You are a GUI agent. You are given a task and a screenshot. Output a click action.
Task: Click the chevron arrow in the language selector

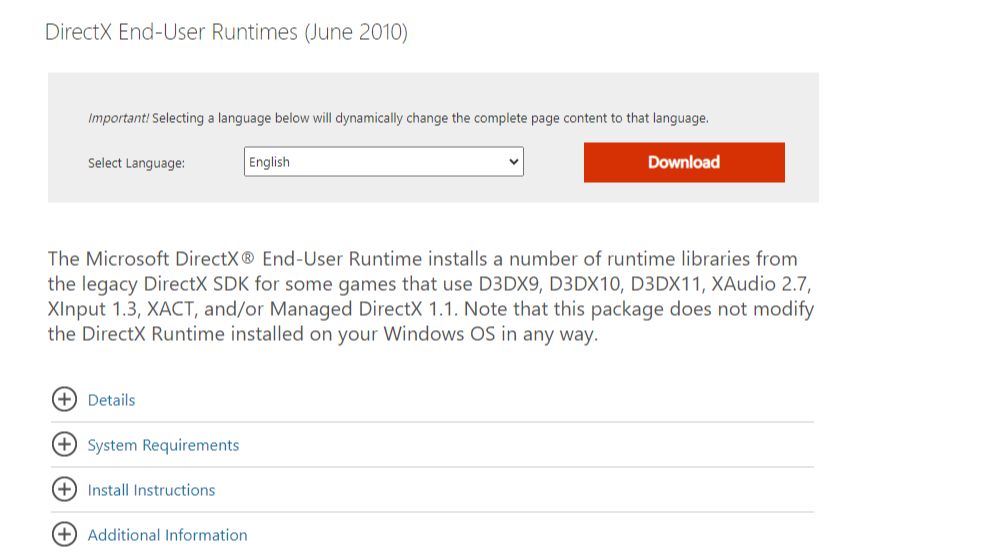[514, 162]
